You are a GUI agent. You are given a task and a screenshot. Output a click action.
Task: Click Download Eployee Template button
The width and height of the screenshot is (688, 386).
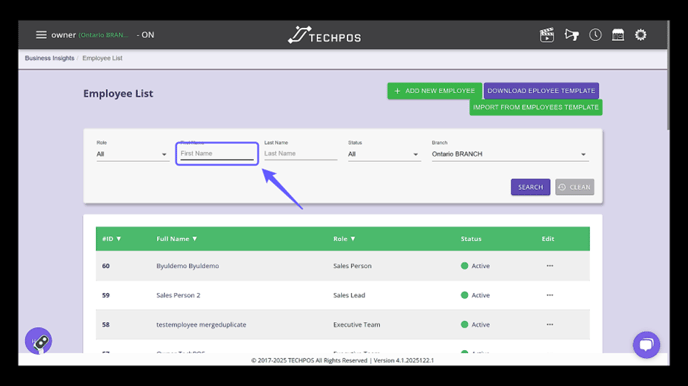pos(541,91)
